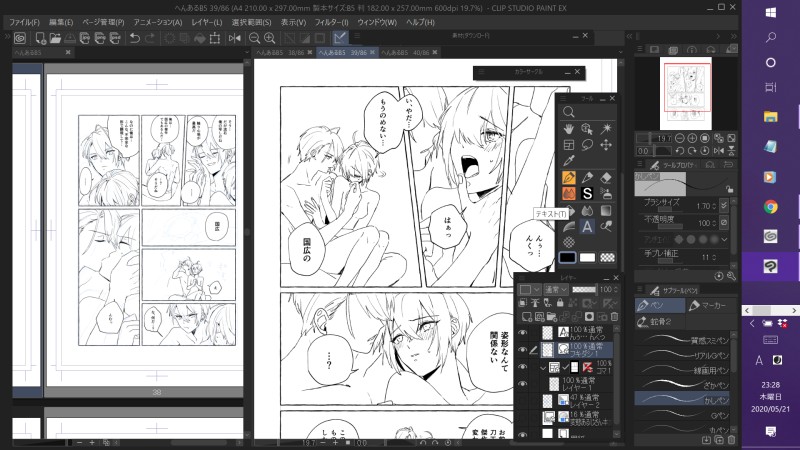Toggle the snap to ruler command bar button
This screenshot has height=450, width=800.
point(340,38)
